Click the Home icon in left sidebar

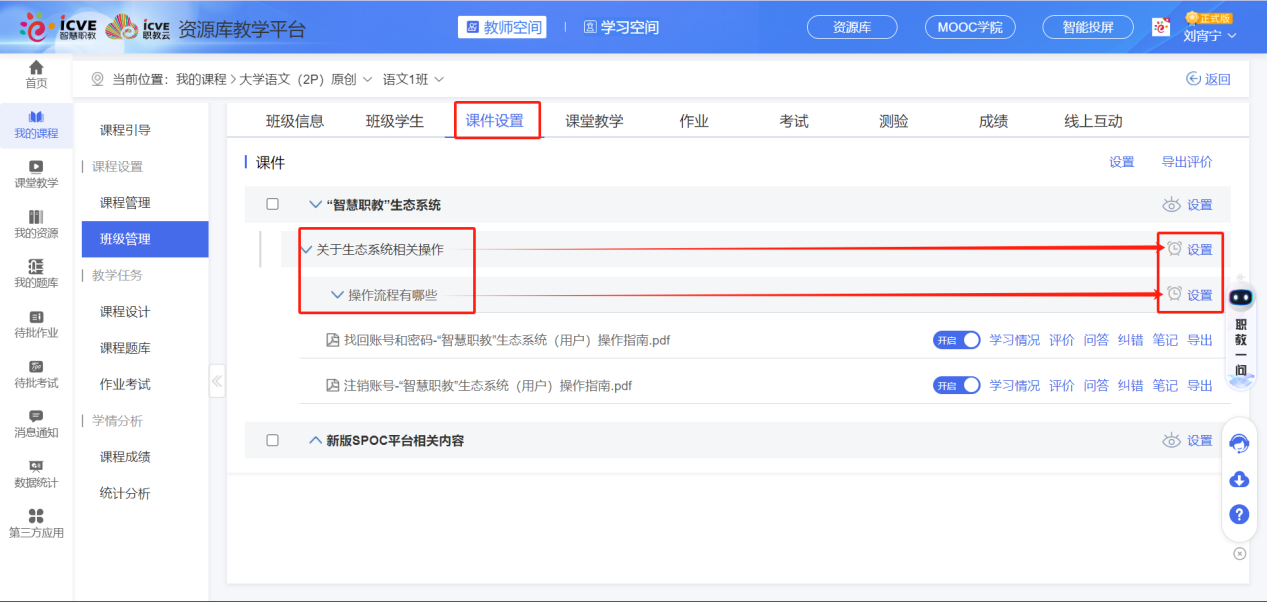(x=36, y=68)
